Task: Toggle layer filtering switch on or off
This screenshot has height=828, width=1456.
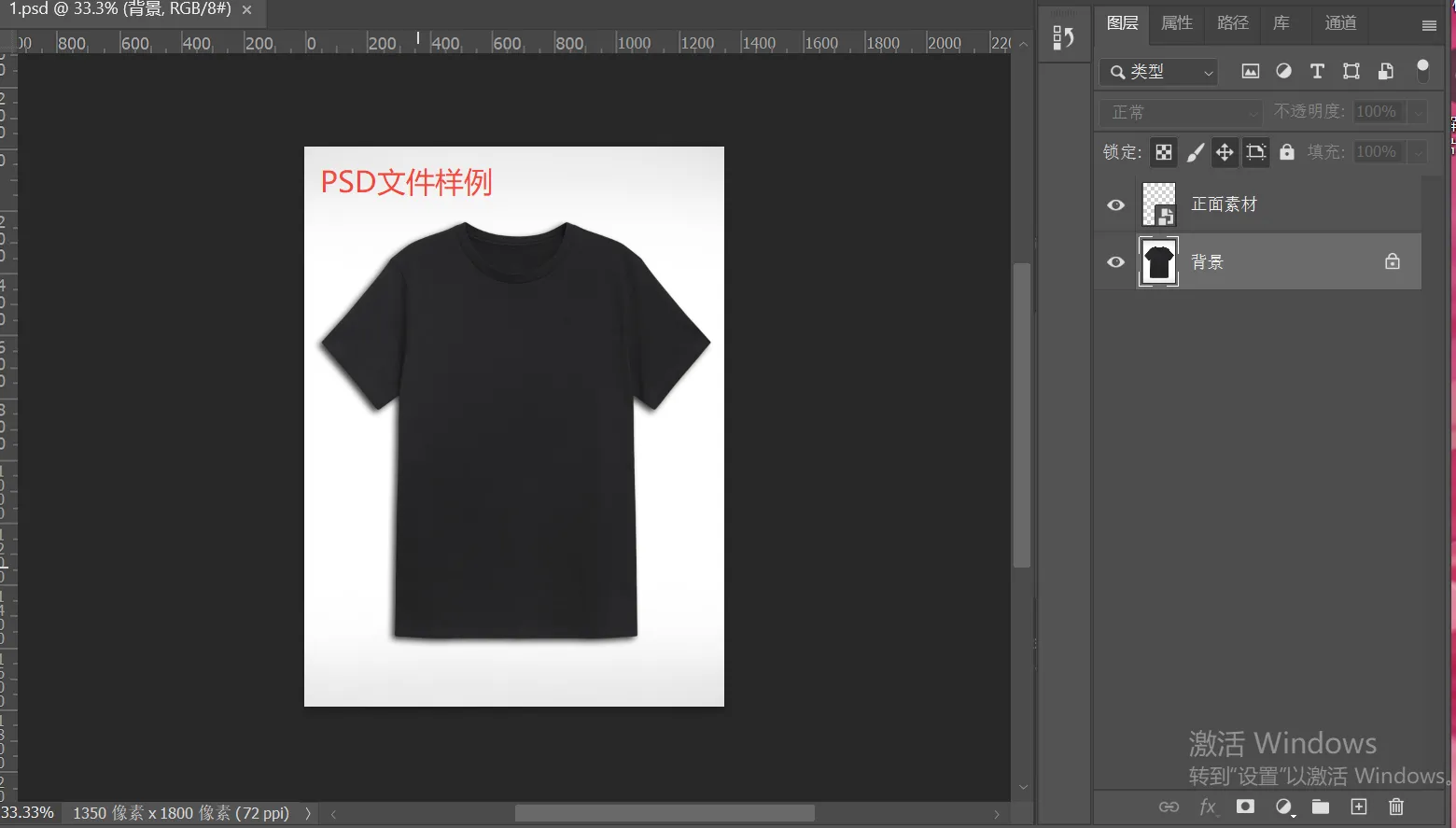Action: coord(1422,70)
